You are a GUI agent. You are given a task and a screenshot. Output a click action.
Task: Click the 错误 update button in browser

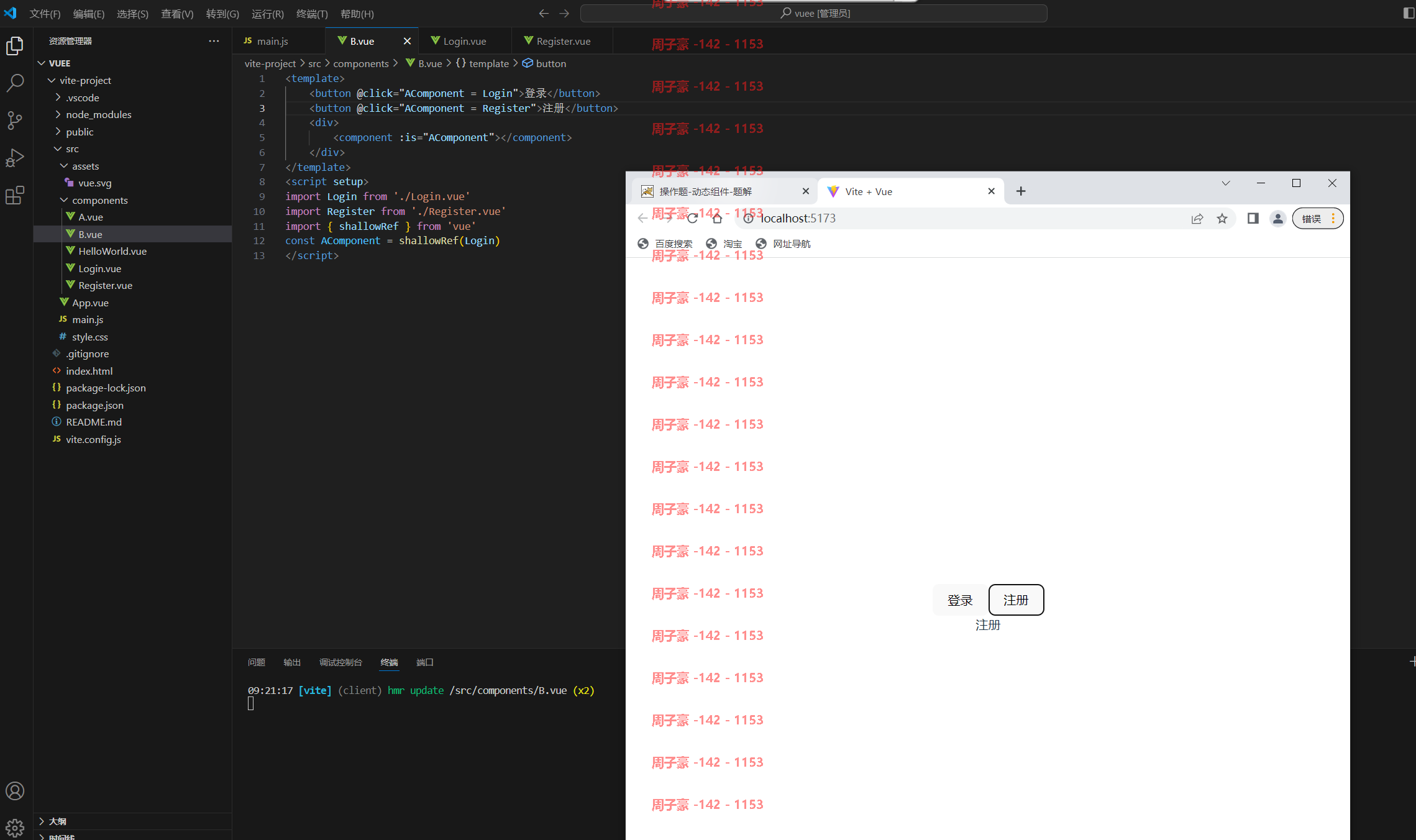pos(1317,219)
